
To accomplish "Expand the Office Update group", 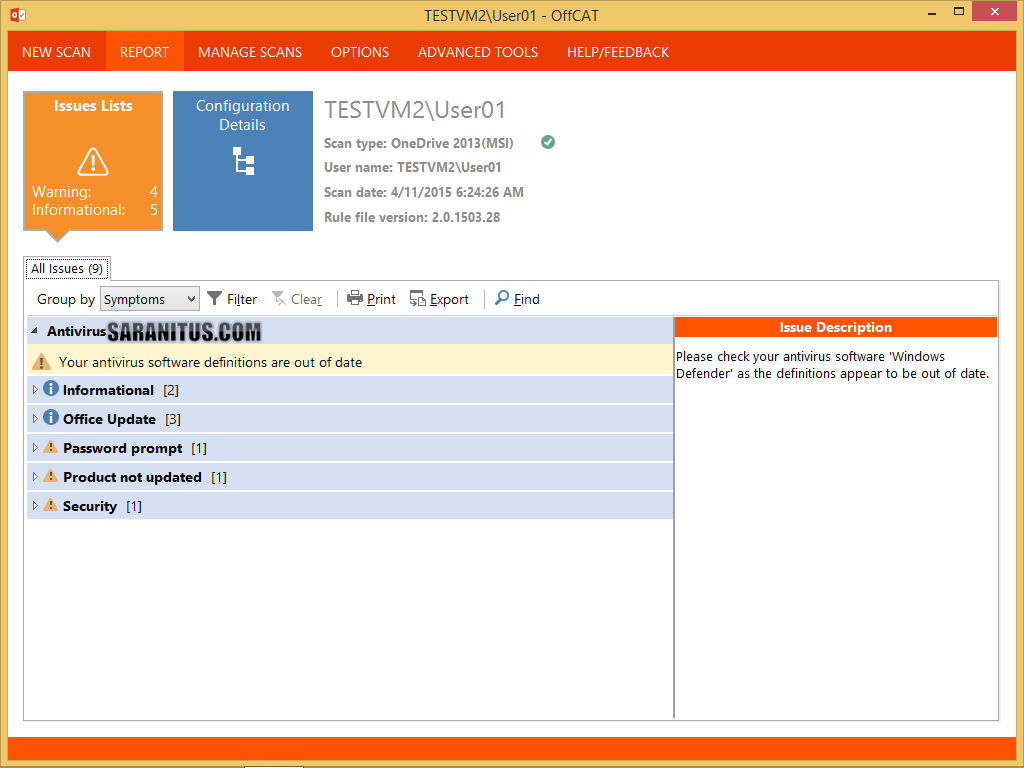I will [35, 419].
